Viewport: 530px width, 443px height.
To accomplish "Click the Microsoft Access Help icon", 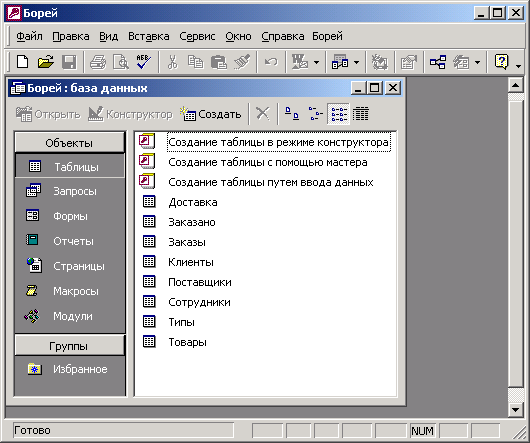I will coord(501,62).
